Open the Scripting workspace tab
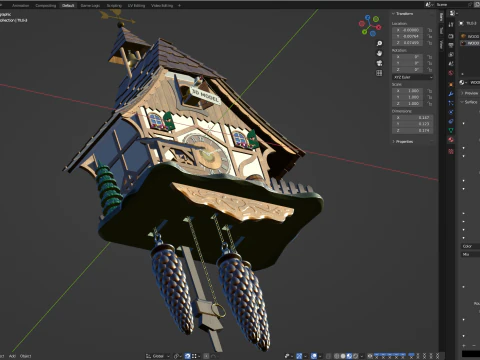This screenshot has width=480, height=360. (114, 5)
